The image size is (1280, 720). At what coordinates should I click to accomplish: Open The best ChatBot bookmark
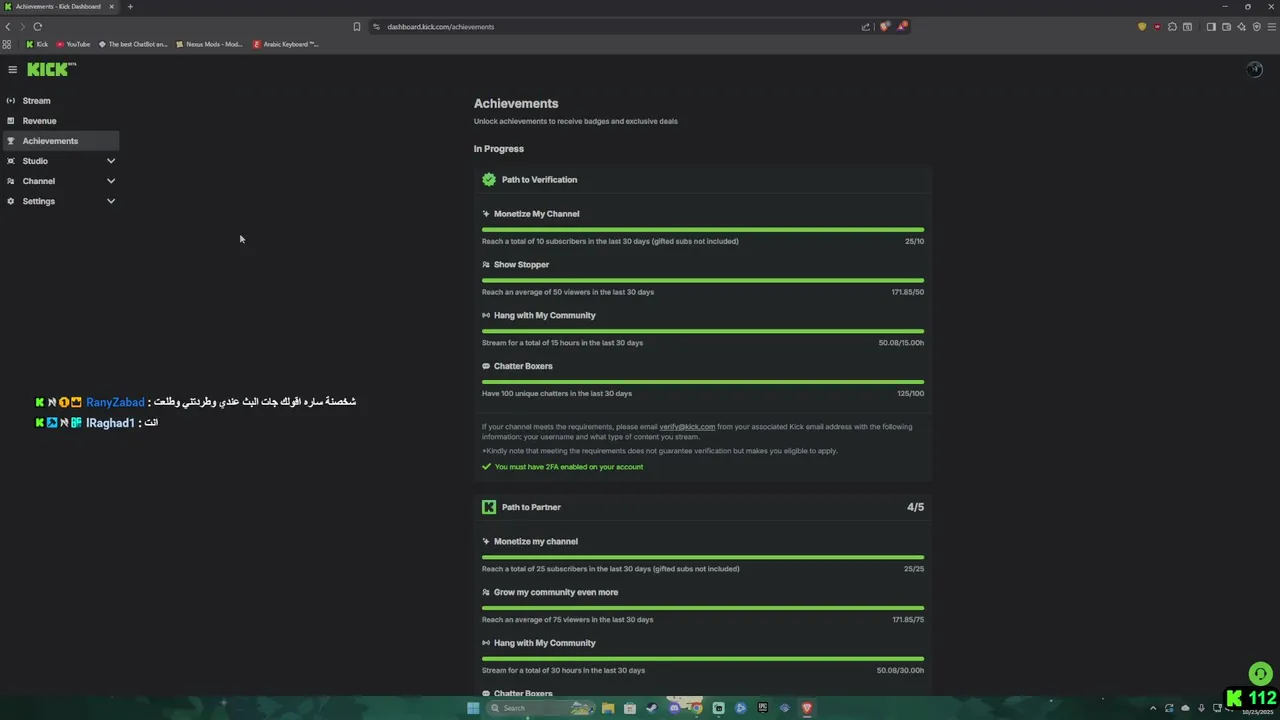tap(133, 44)
